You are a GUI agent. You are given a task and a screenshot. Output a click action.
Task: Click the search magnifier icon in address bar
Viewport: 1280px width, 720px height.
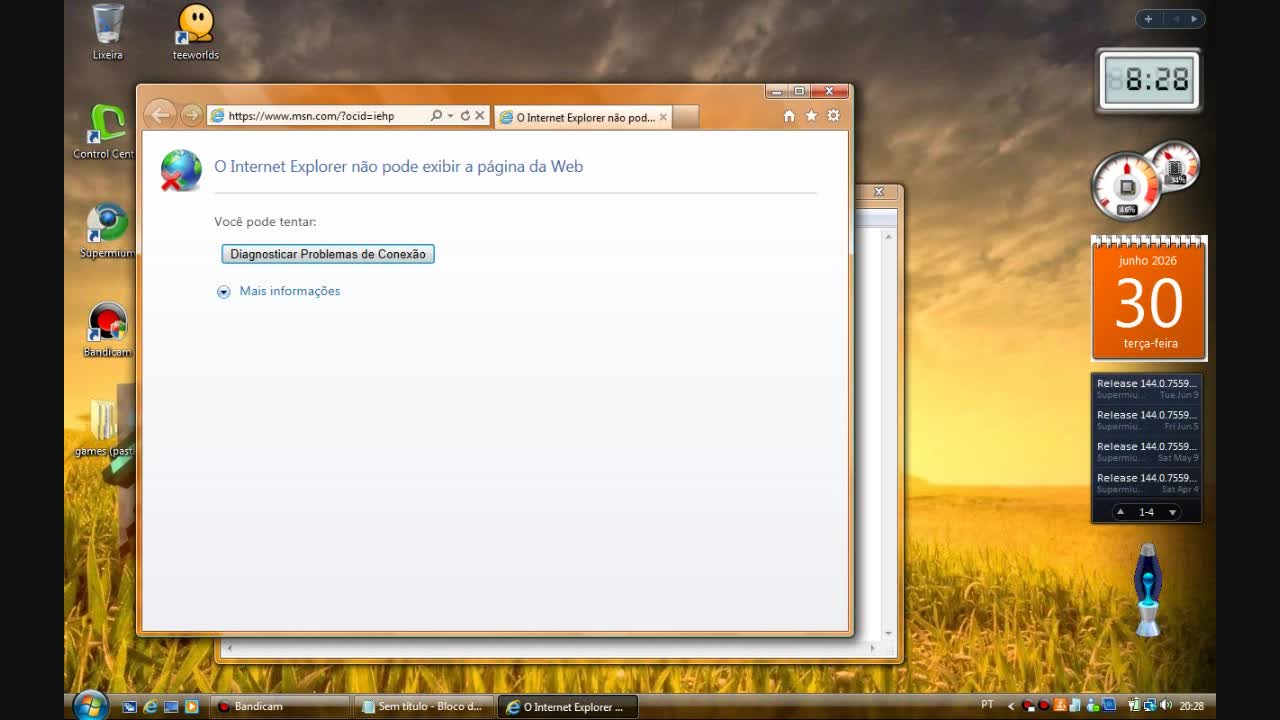(x=436, y=116)
